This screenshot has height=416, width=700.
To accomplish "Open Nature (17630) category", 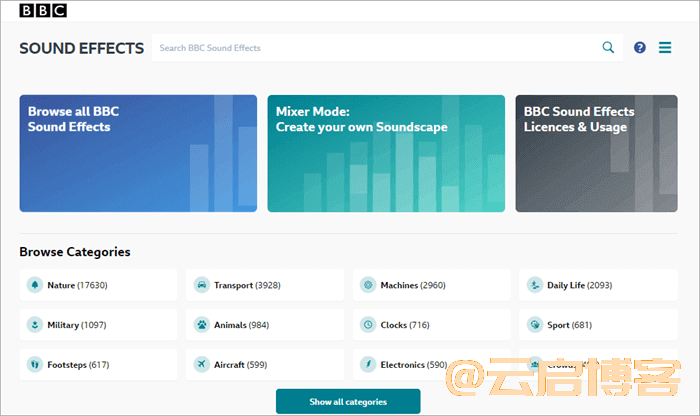I will pos(98,285).
